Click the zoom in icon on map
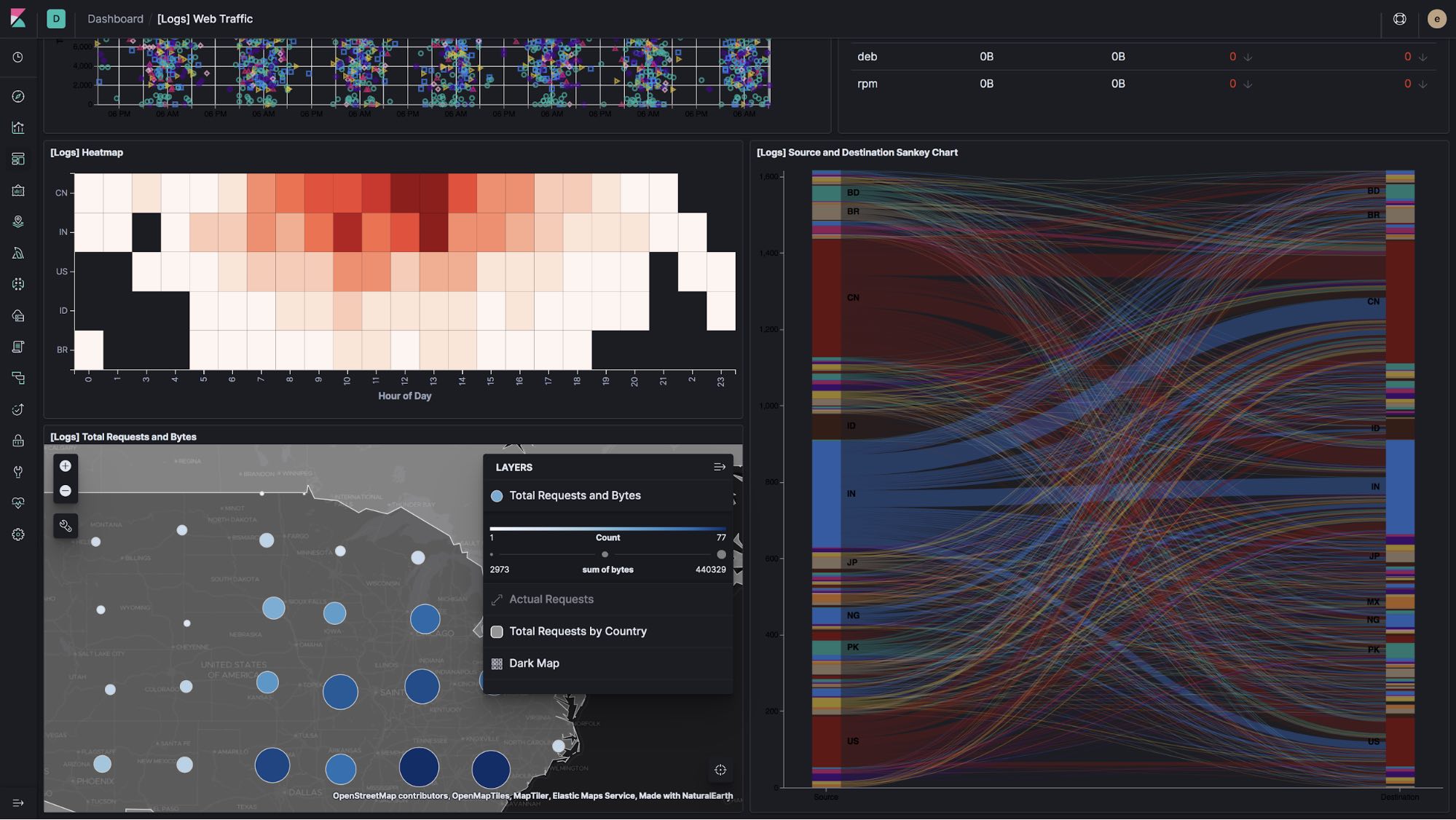This screenshot has width=1456, height=820. click(65, 465)
